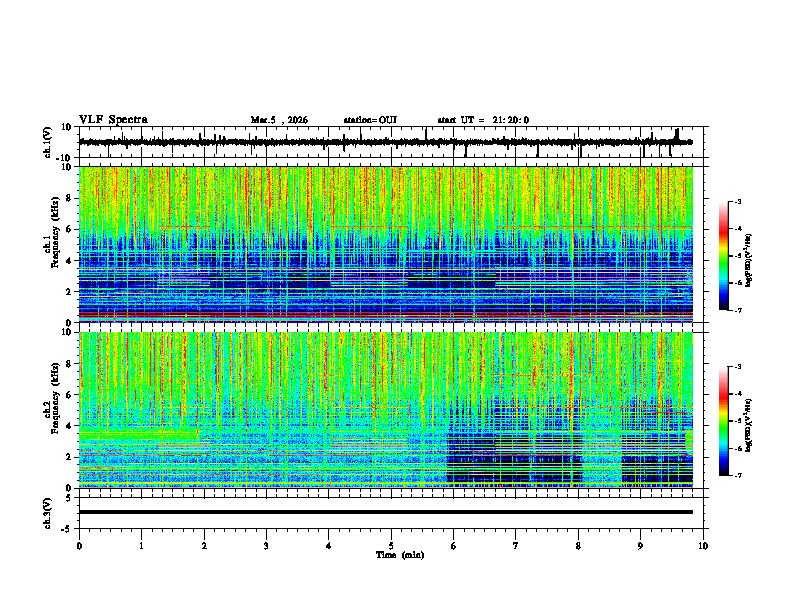Click the "4" kHz tick on ch.1 spectrogram
This screenshot has width=792, height=612.
[69, 261]
